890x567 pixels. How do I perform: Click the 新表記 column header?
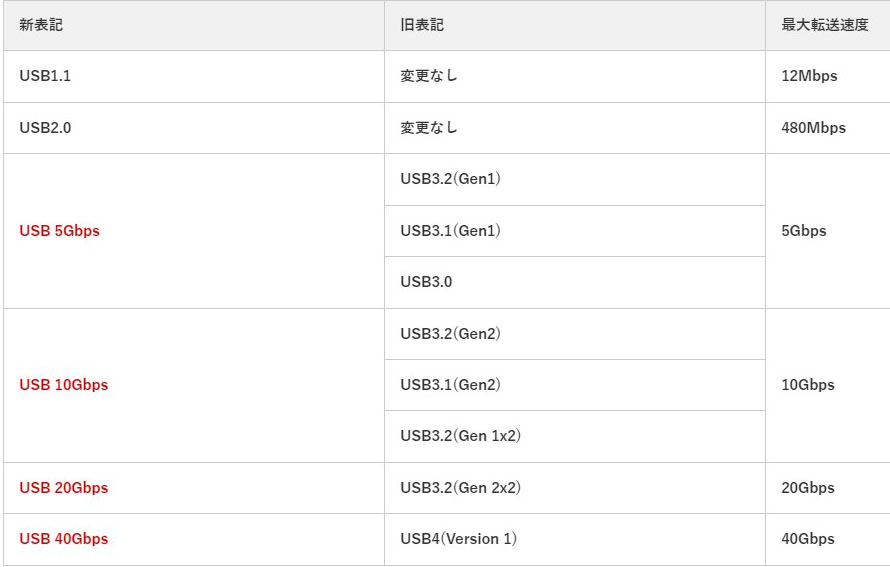(x=41, y=25)
